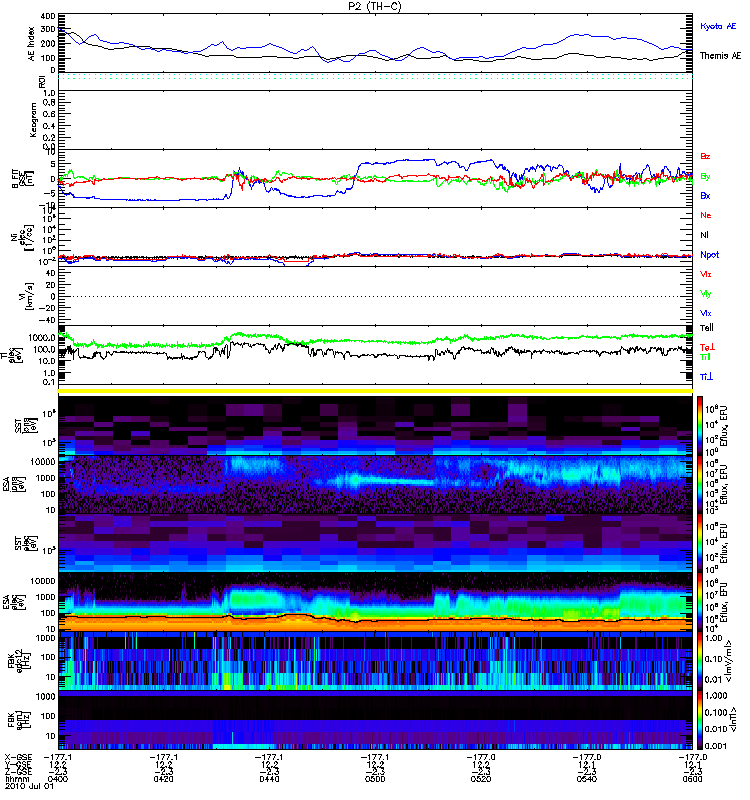The image size is (750, 800).
Task: Click the "Keogram" axis label
Action: (33, 119)
